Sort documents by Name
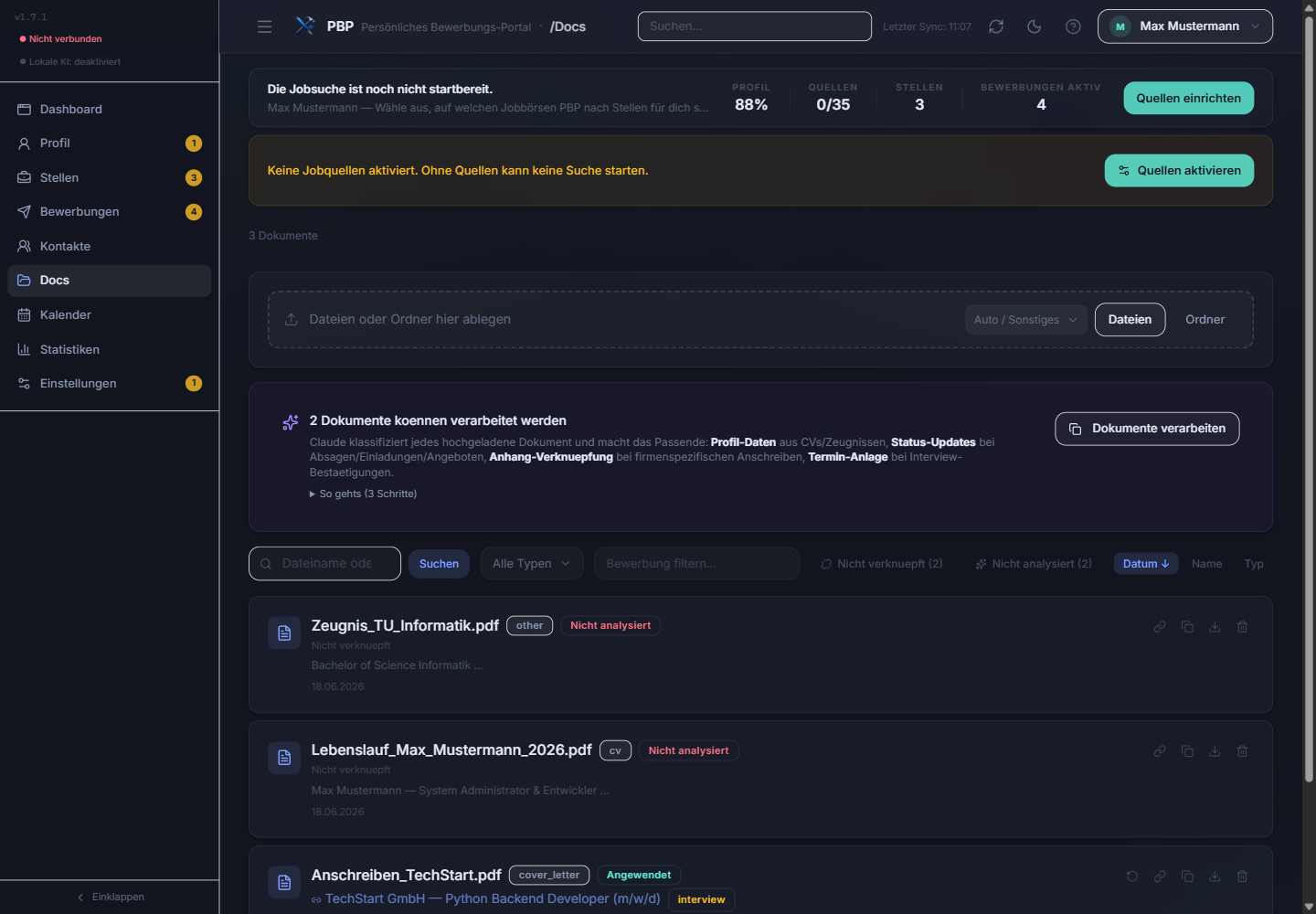 pyautogui.click(x=1206, y=564)
